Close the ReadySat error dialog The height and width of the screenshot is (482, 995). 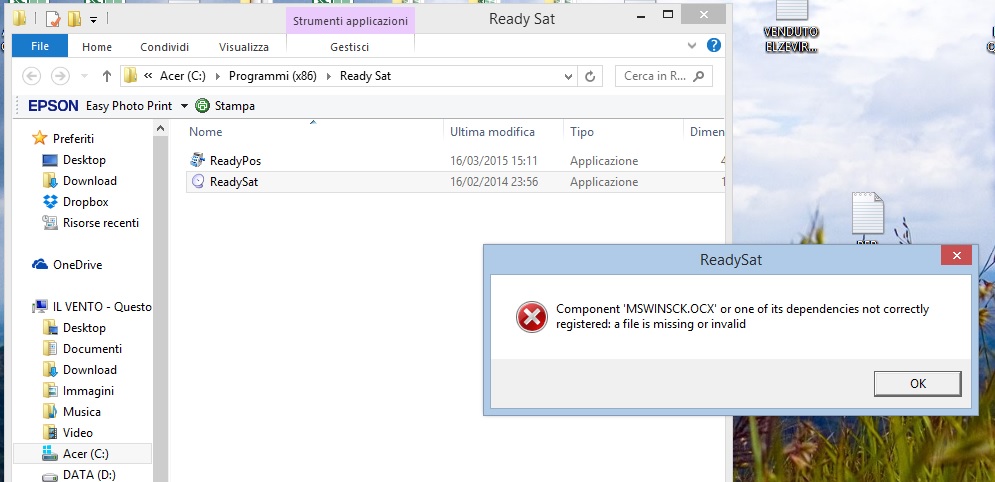956,256
